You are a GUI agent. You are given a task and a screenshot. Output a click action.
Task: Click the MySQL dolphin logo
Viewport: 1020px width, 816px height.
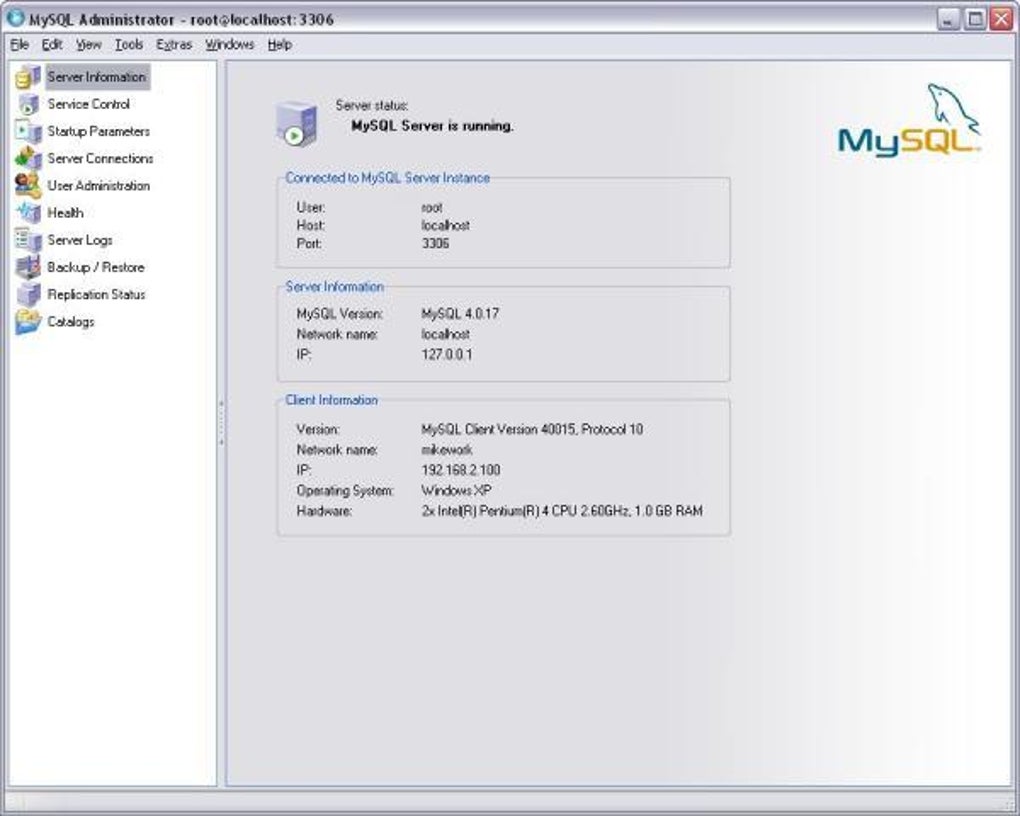(909, 120)
